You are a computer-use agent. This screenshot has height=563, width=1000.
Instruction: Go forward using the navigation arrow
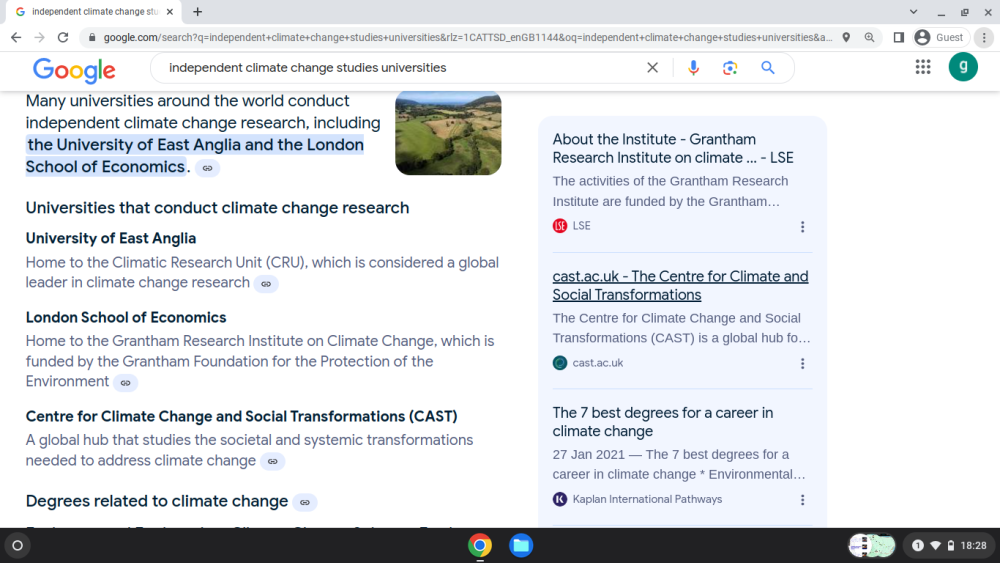[x=40, y=38]
